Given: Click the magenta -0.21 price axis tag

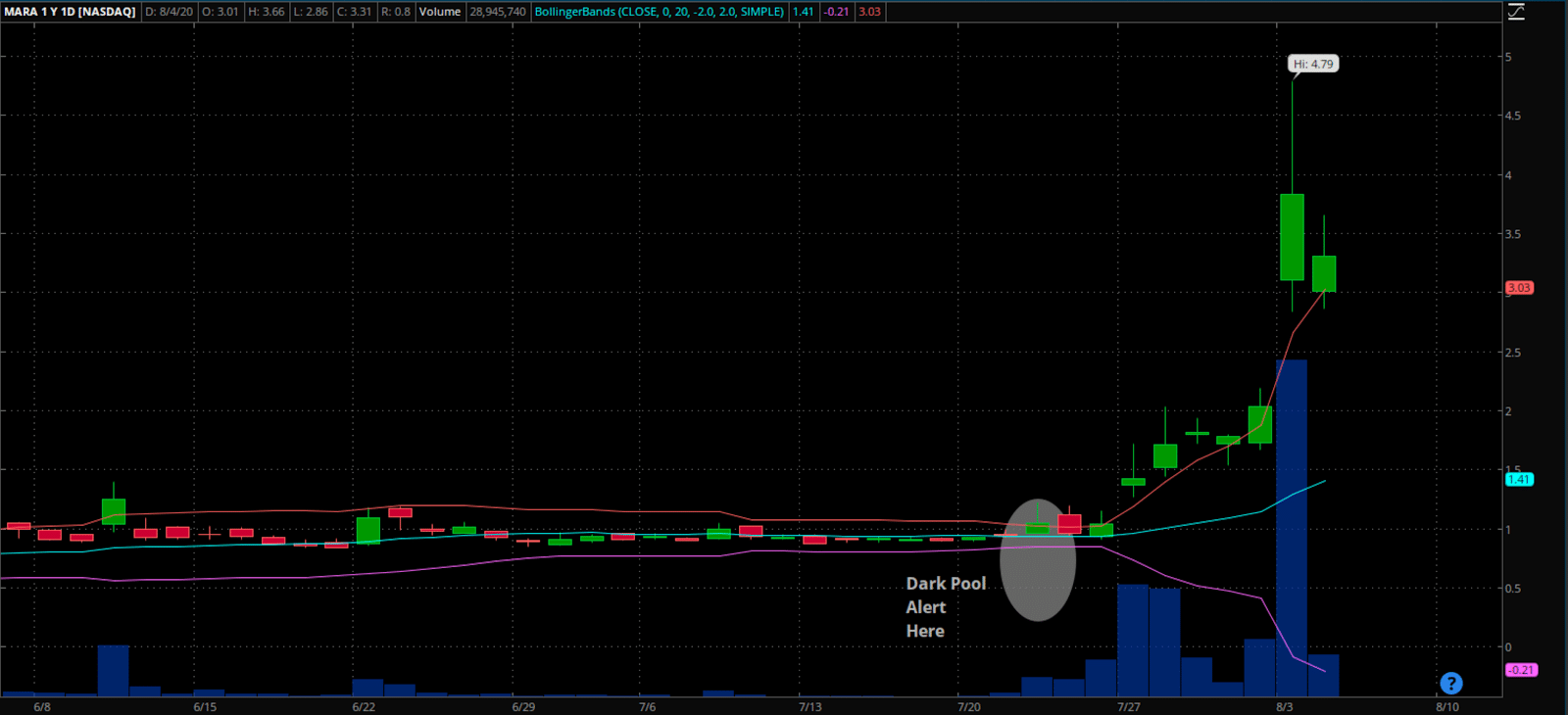Looking at the screenshot, I should [x=1521, y=670].
